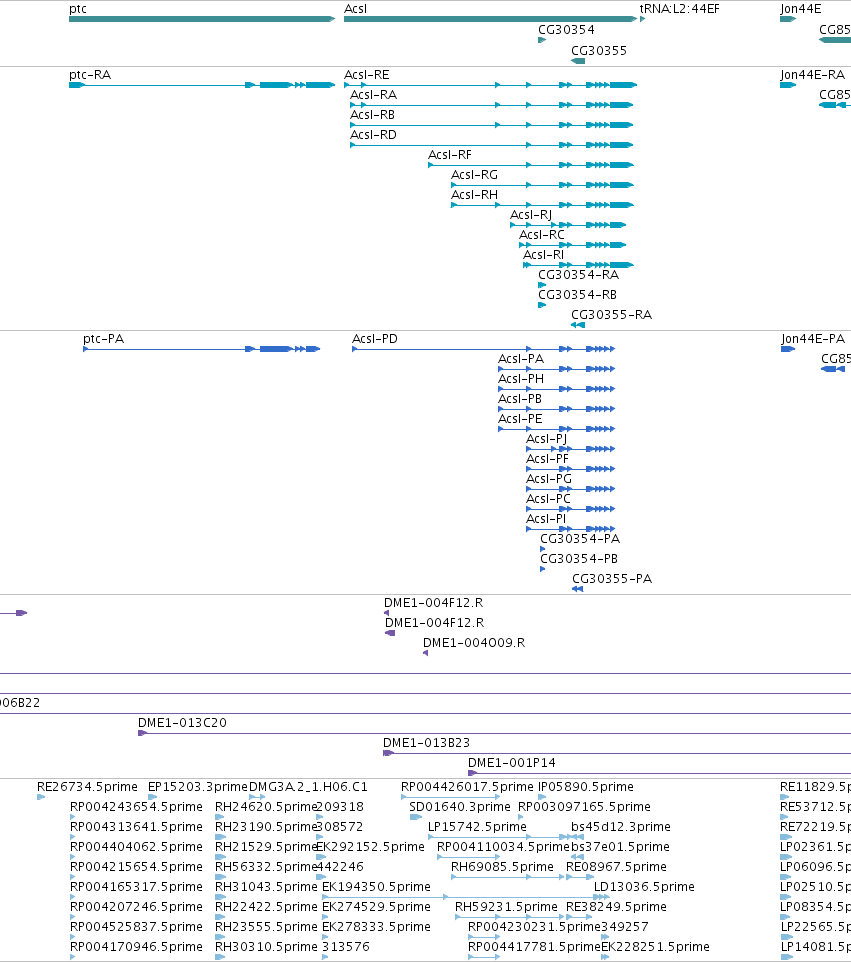Select the Jon44E gene label
This screenshot has height=962, width=851.
coord(801,9)
